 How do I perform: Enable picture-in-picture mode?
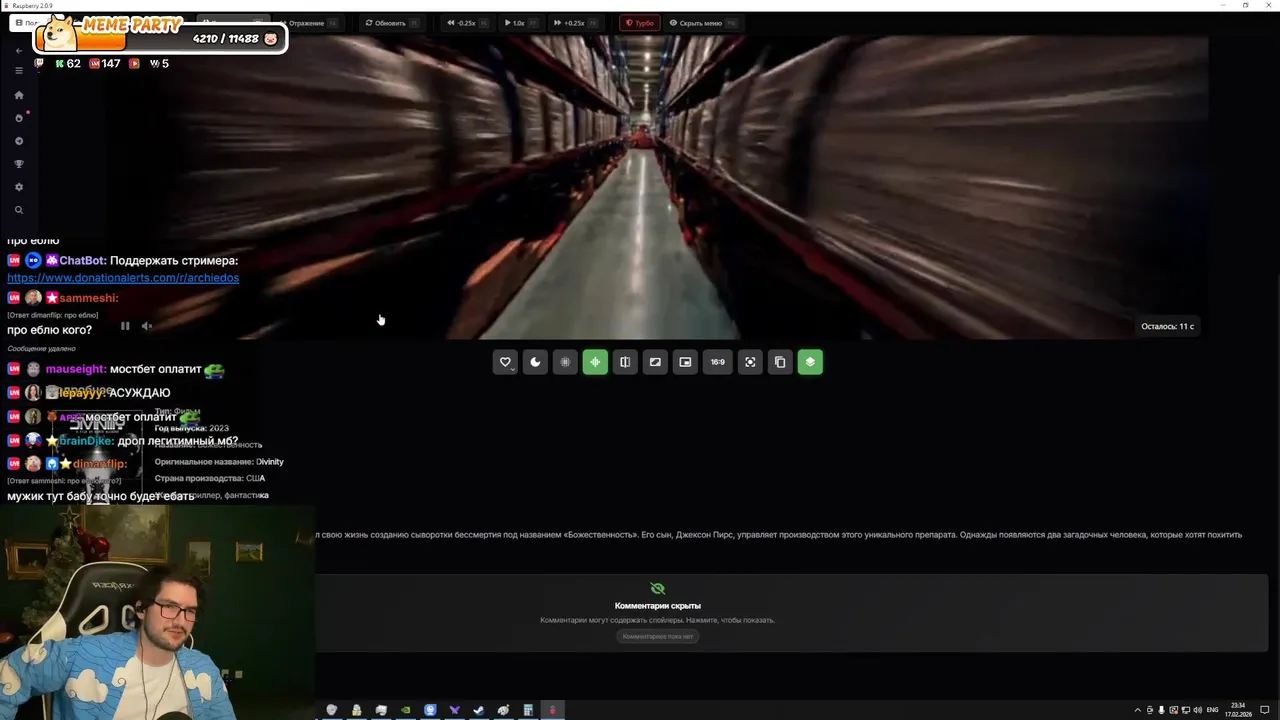click(x=685, y=362)
